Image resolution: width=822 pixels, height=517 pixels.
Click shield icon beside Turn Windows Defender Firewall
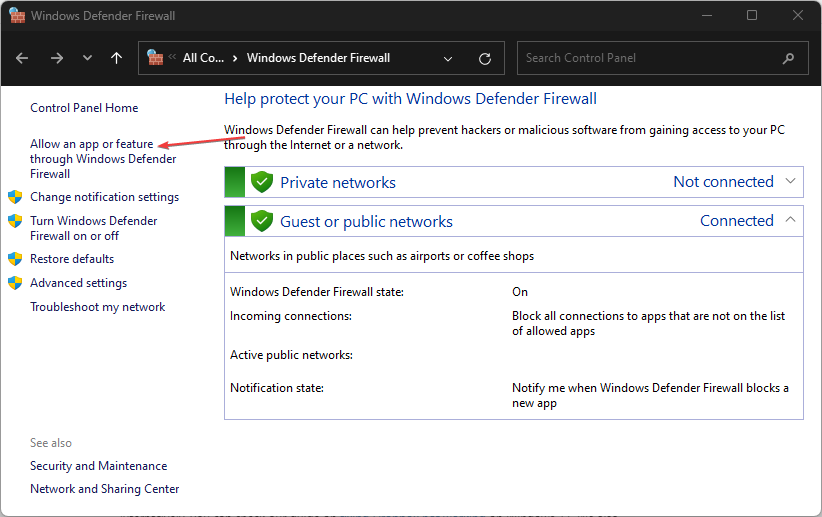[15, 221]
